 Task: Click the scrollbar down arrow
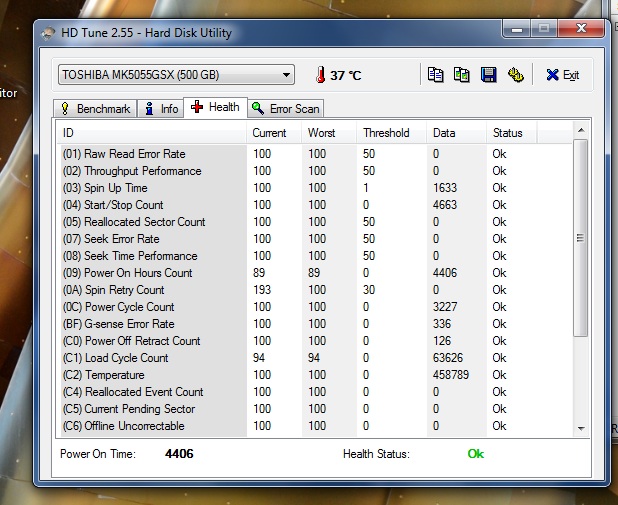coord(581,428)
